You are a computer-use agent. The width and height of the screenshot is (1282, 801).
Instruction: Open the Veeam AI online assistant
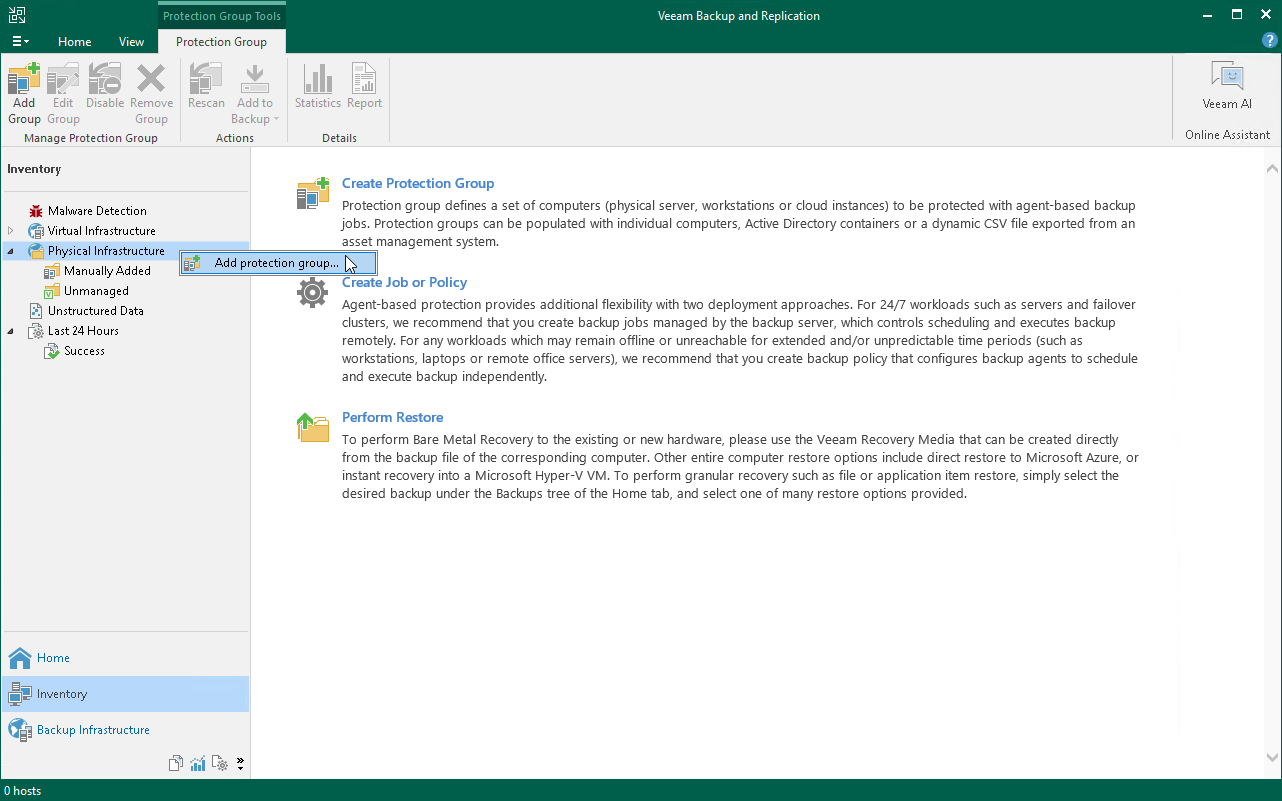click(1227, 86)
